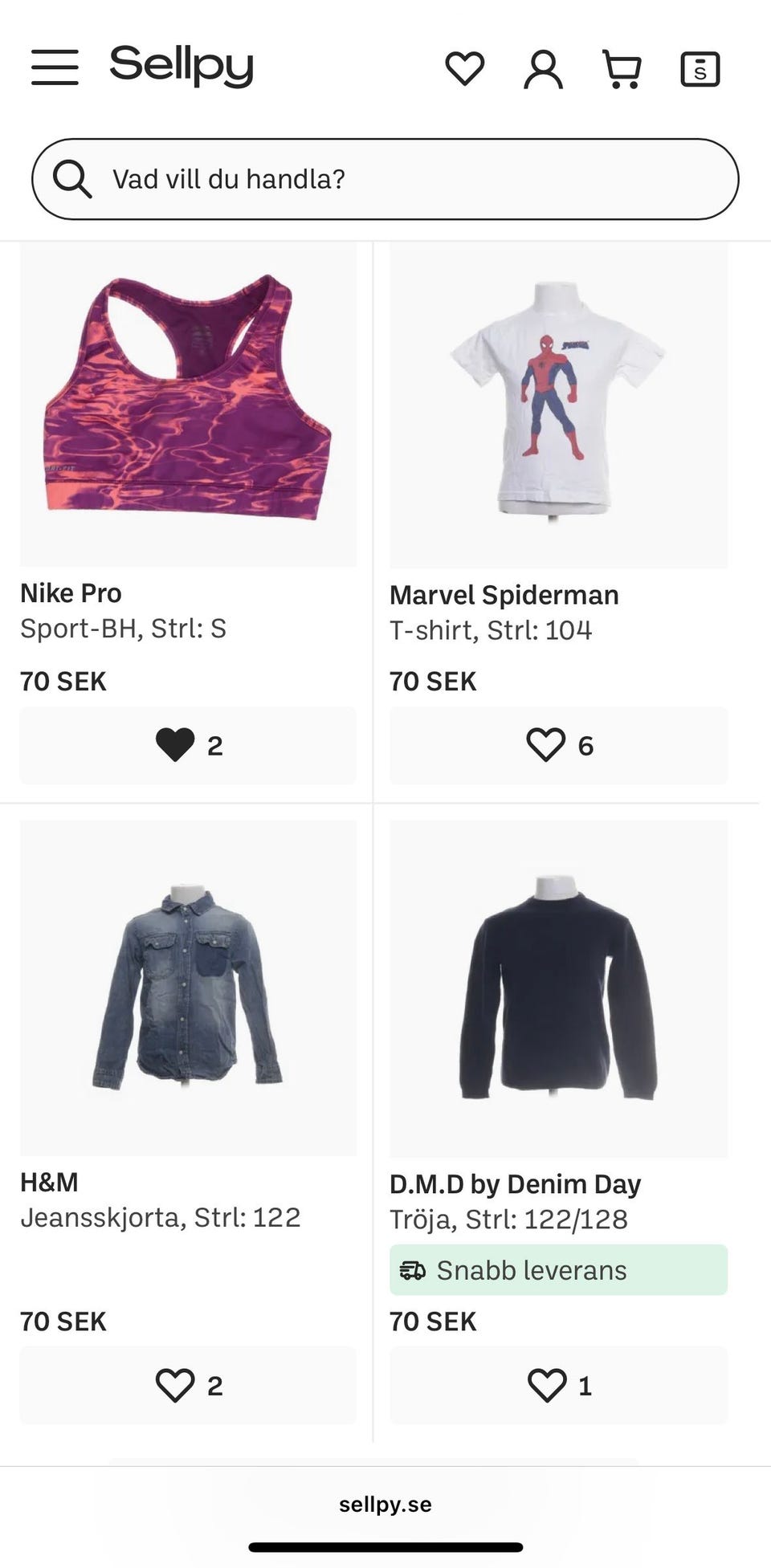Open the Marvel Spiderman product title
771x1568 pixels.
[504, 595]
